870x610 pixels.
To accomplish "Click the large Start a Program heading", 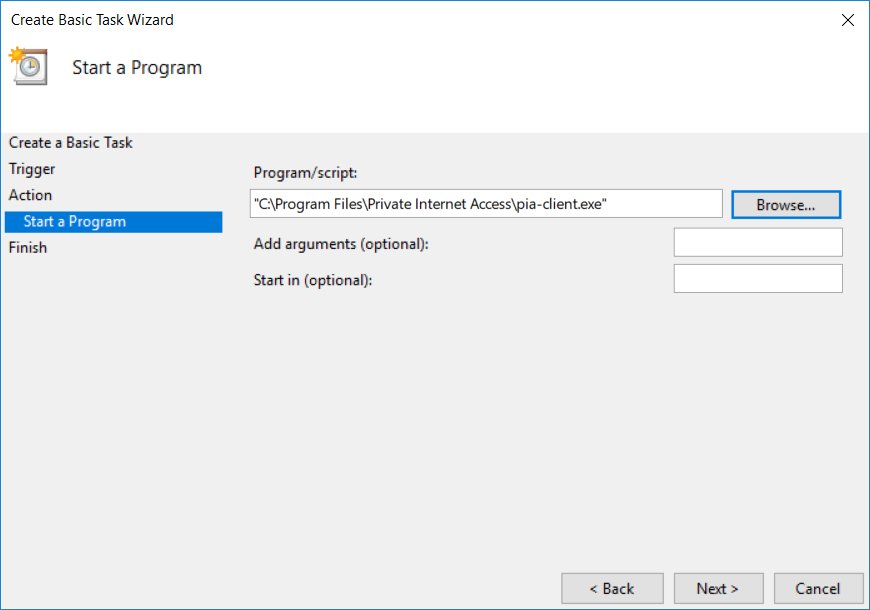I will click(x=137, y=68).
